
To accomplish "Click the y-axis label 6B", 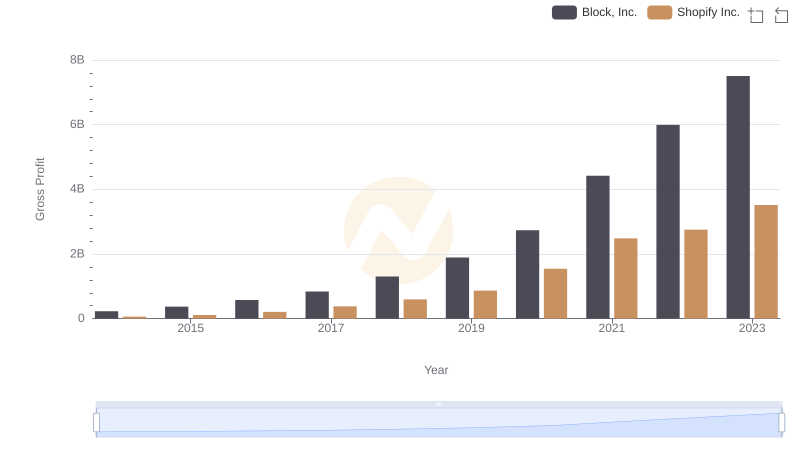I will pos(77,124).
